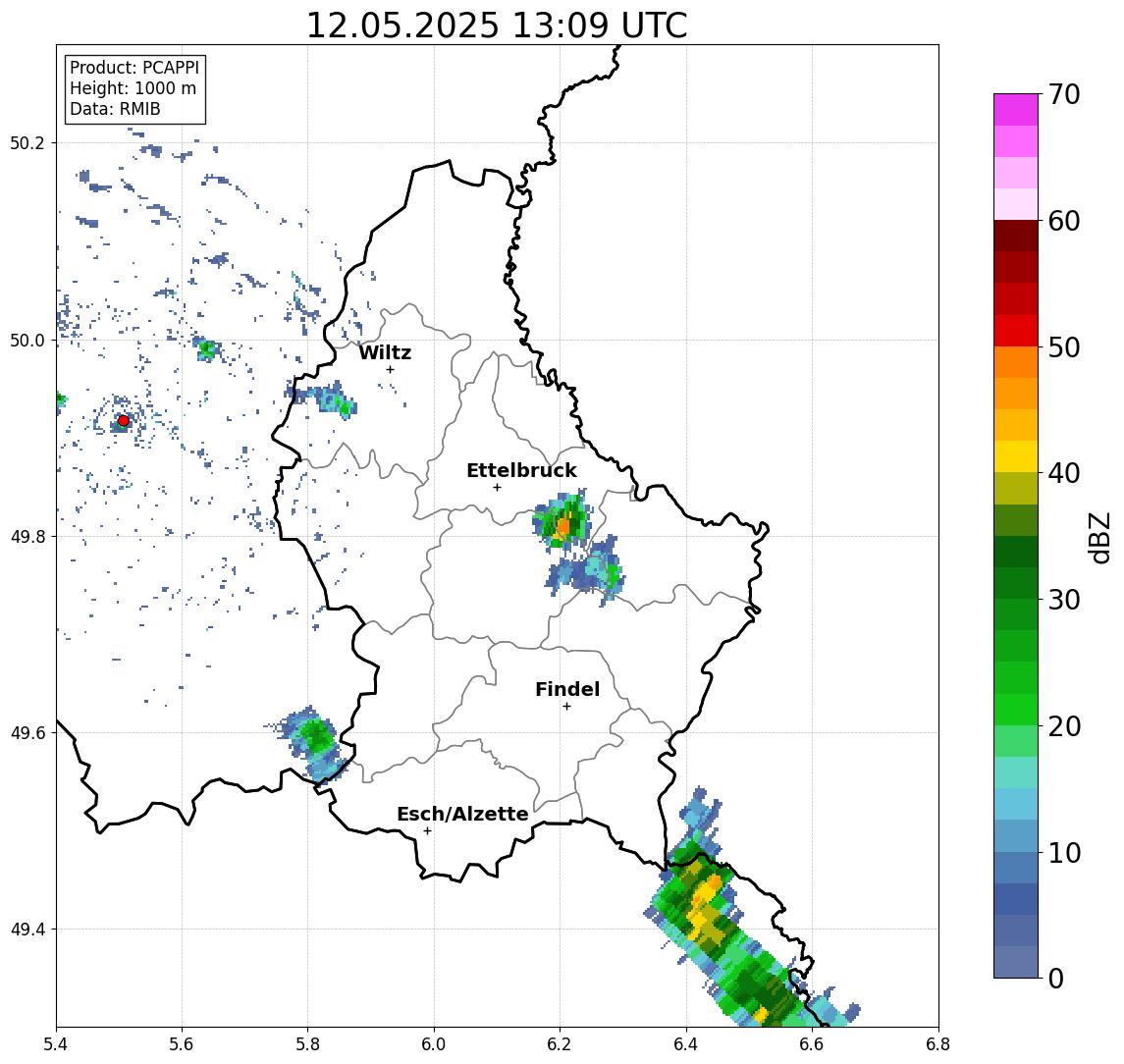Click the 0 tick on the colorbar
1124x1064 pixels.
1056,978
